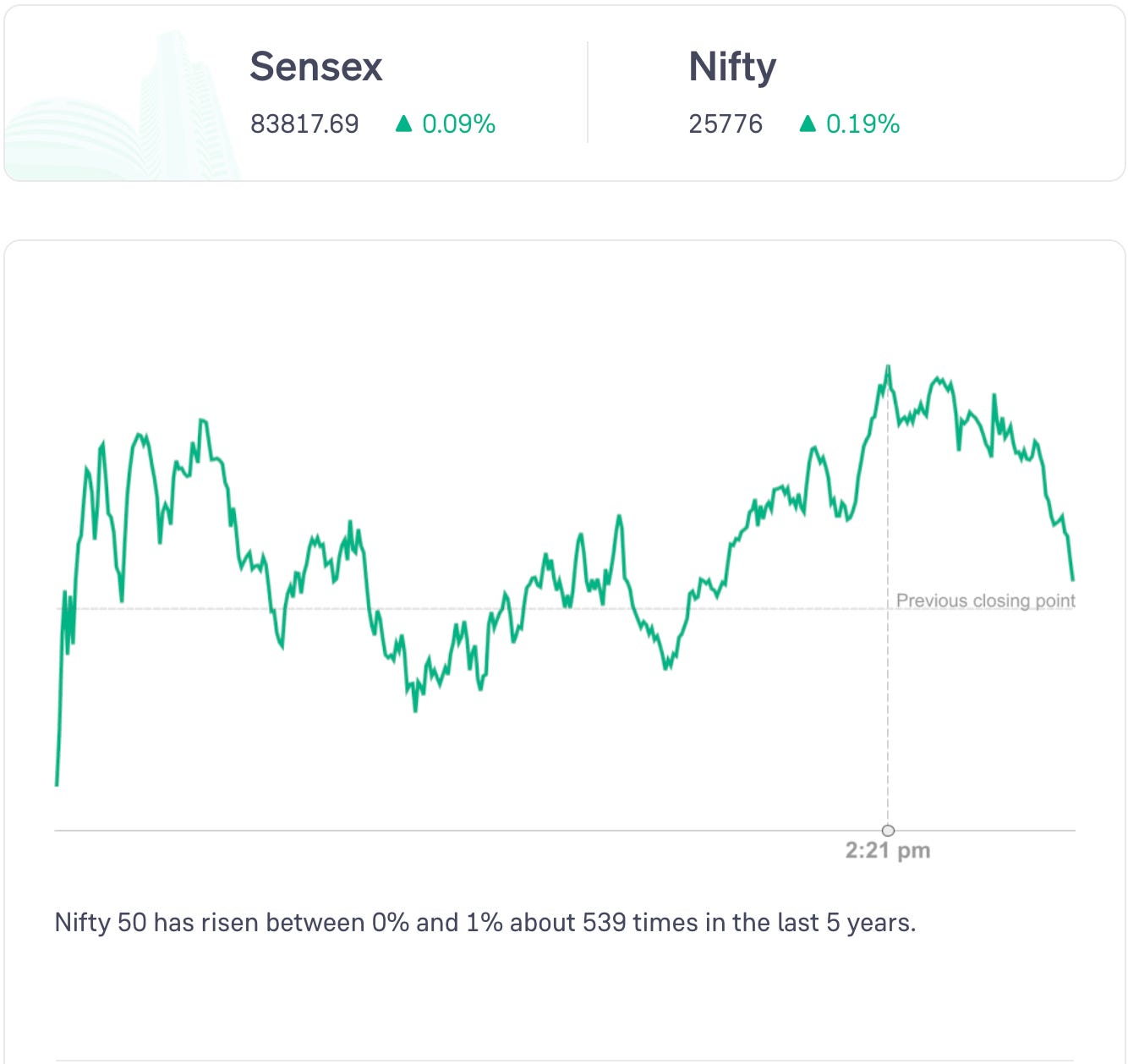Click the chart line's starting point at bottom left
This screenshot has width=1128, height=1064.
click(57, 784)
